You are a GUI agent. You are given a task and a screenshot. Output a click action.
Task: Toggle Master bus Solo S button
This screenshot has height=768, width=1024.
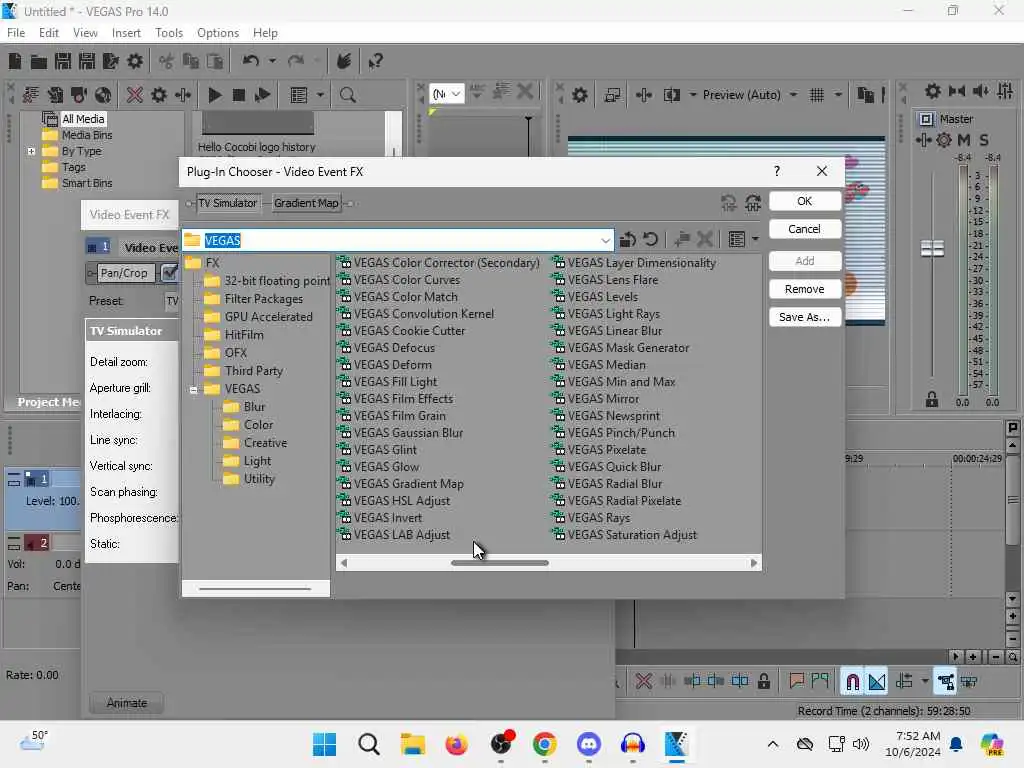[x=984, y=140]
